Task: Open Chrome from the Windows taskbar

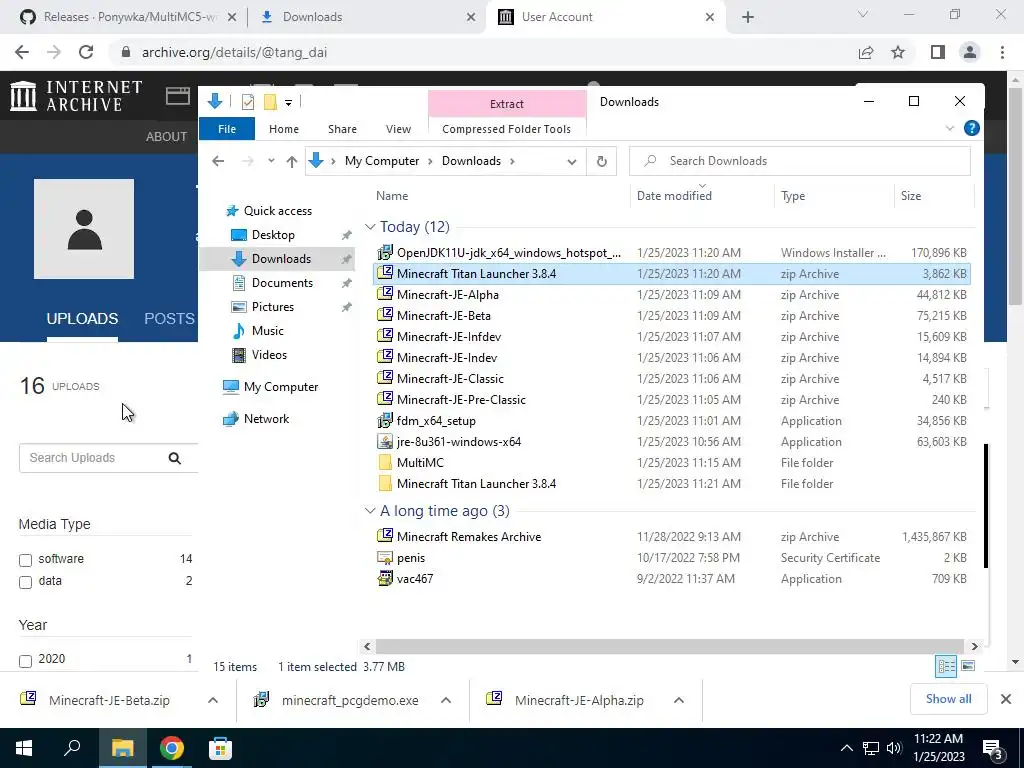Action: click(x=172, y=748)
